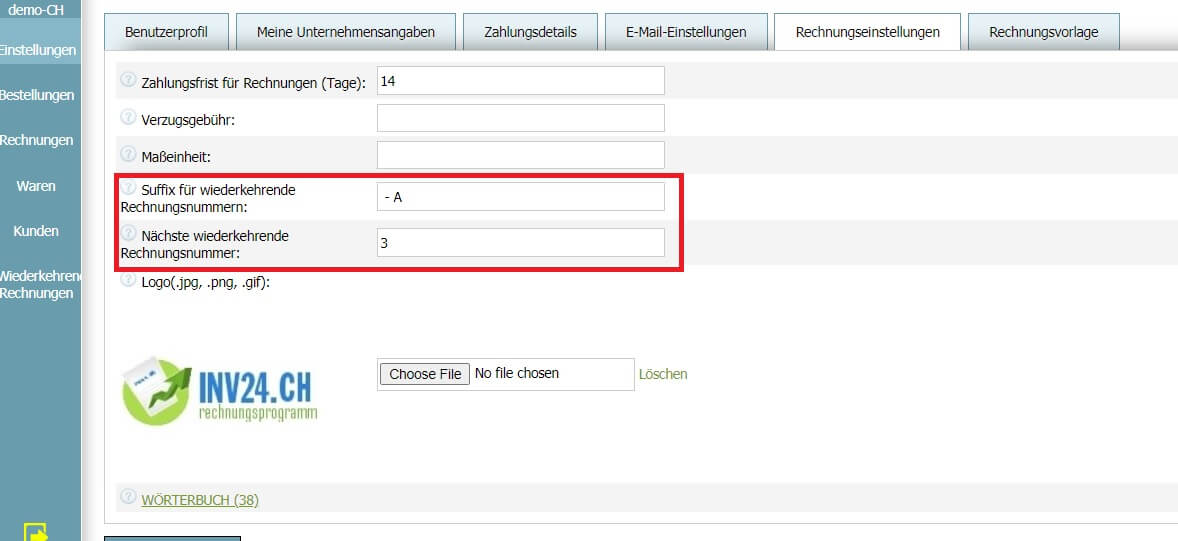This screenshot has height=541, width=1178.
Task: Open the Meine Unternehmensangaben tab
Action: point(345,32)
